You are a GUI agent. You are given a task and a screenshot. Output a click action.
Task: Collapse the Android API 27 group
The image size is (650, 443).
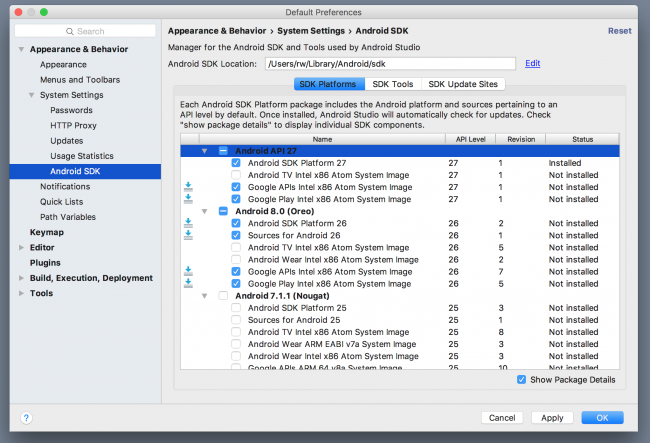[x=205, y=150]
